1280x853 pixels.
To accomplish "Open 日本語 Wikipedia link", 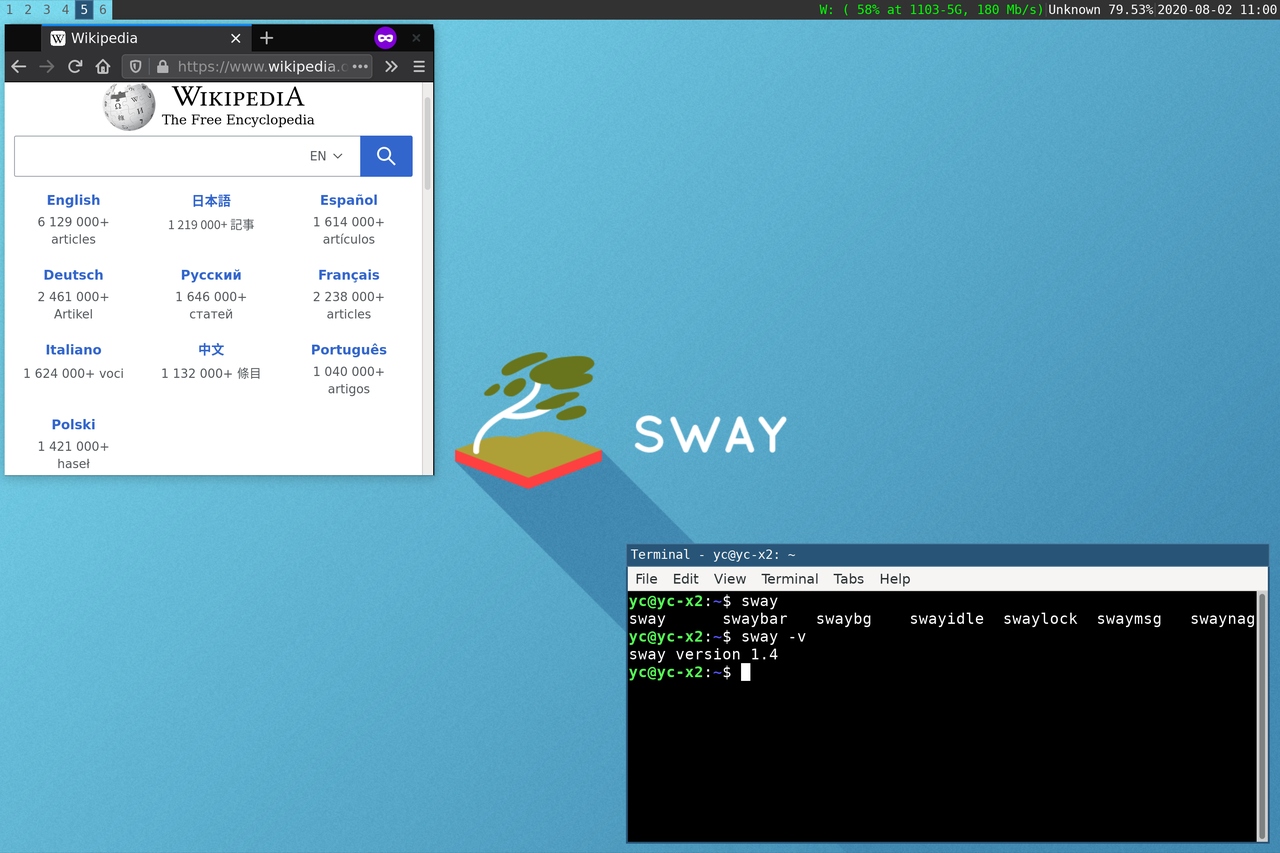I will click(211, 201).
